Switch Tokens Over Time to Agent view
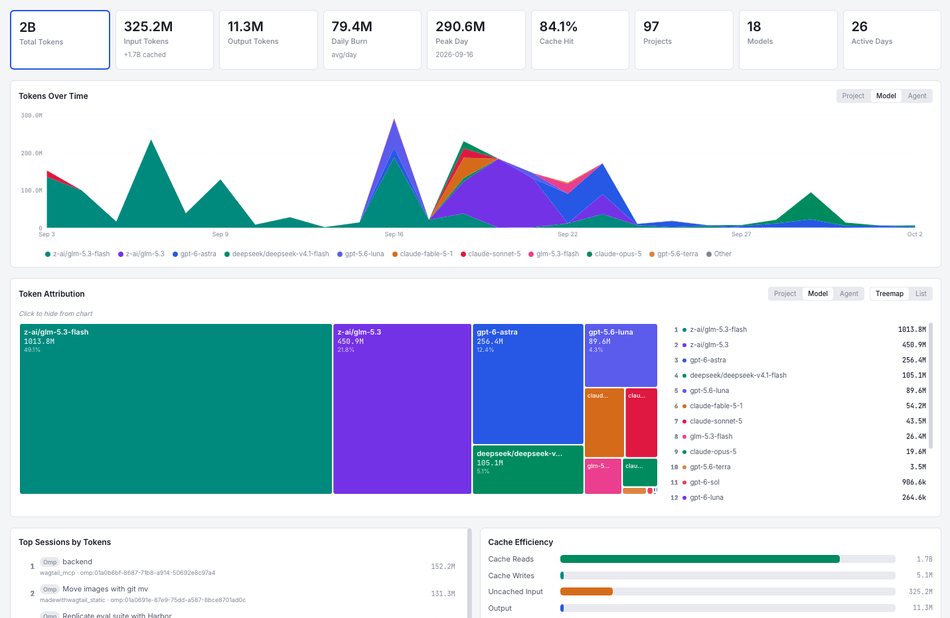The width and height of the screenshot is (950, 618). (x=917, y=96)
